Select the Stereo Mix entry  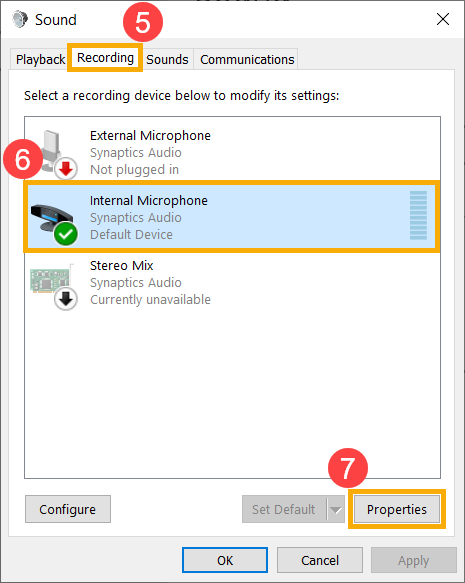[x=232, y=283]
